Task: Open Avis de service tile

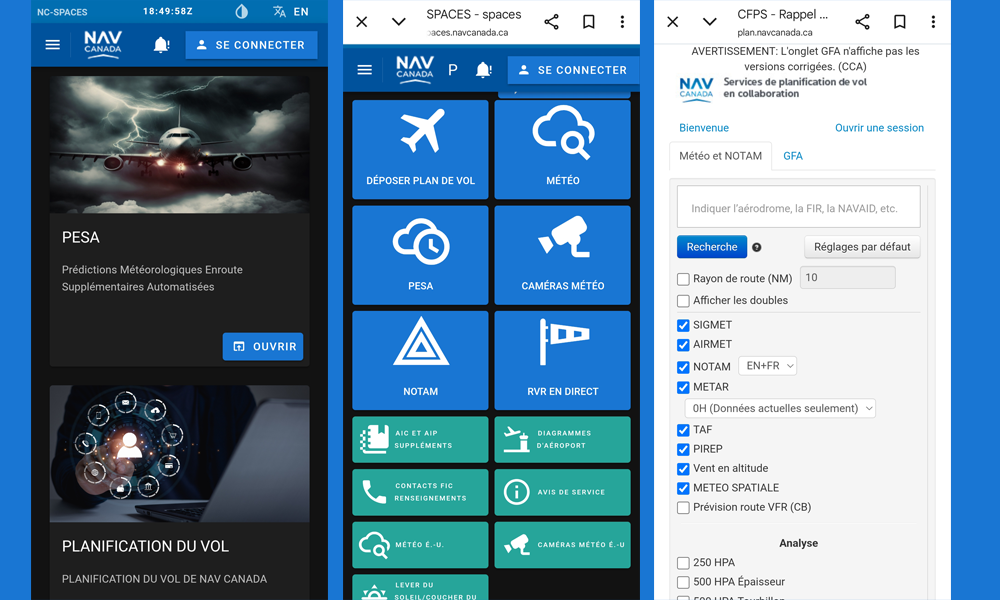Action: [562, 492]
